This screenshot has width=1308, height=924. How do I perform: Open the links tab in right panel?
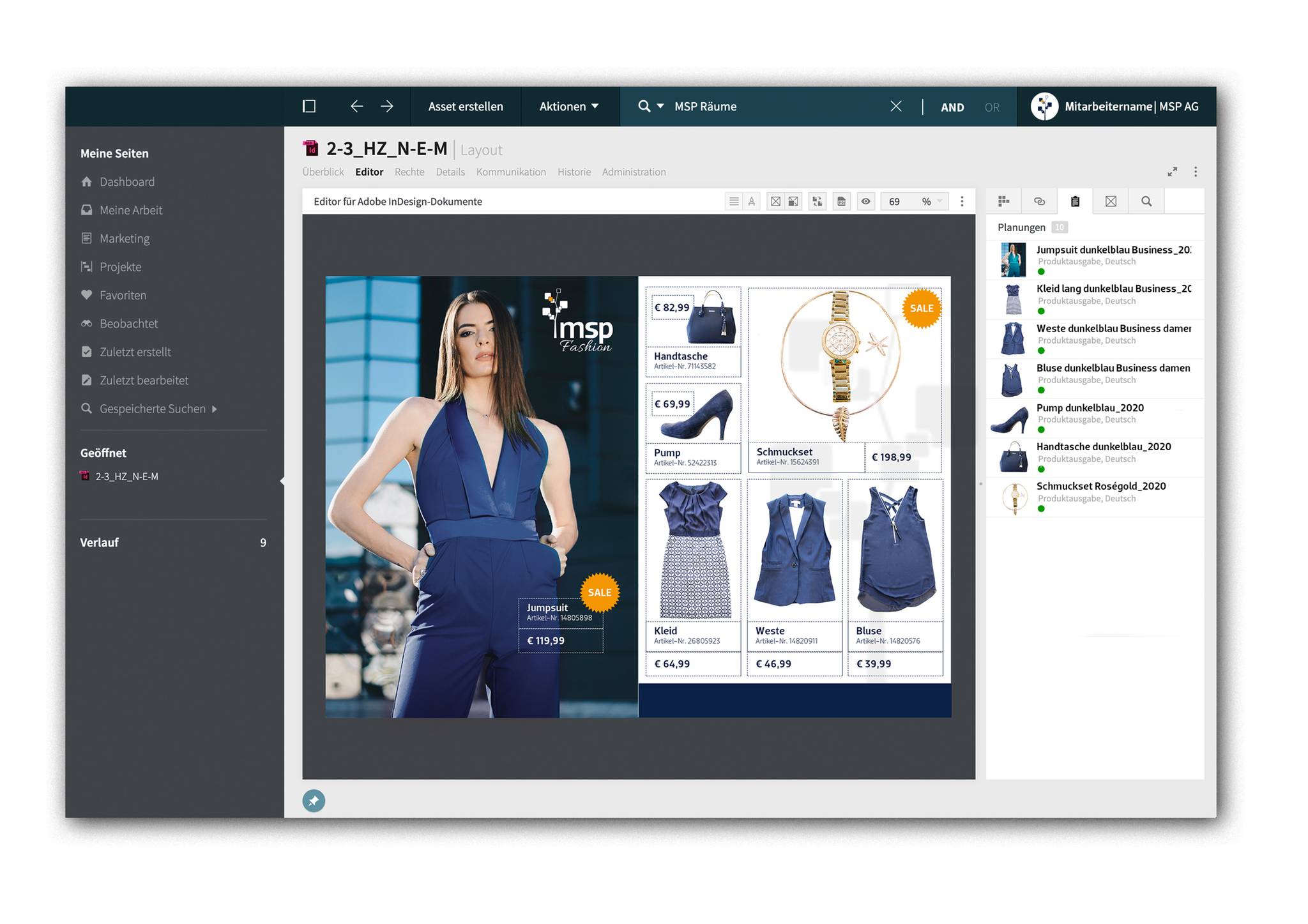click(x=1039, y=202)
